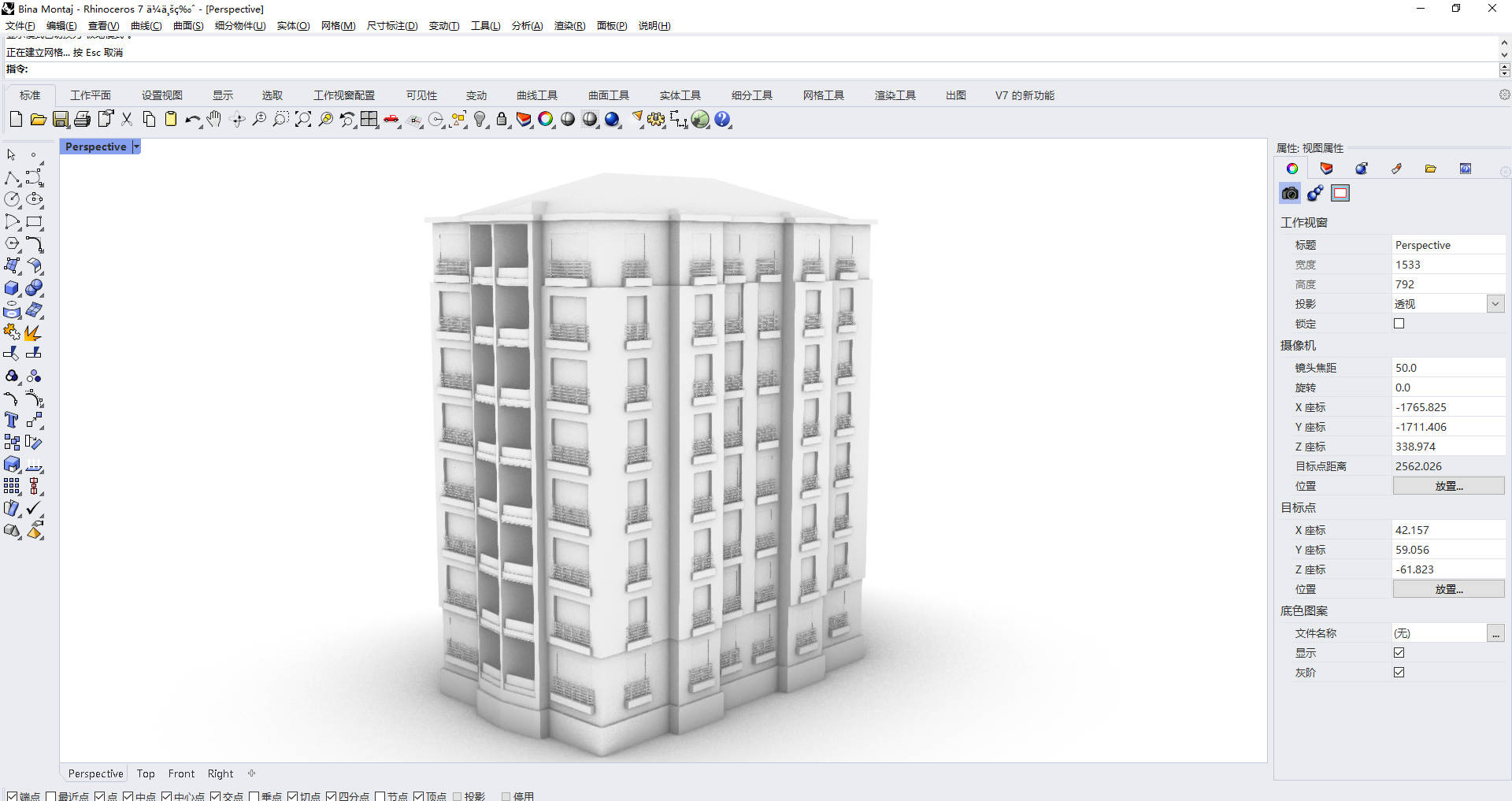This screenshot has width=1512, height=801.
Task: Click the 标题 title field showing Perspective
Action: point(1448,245)
